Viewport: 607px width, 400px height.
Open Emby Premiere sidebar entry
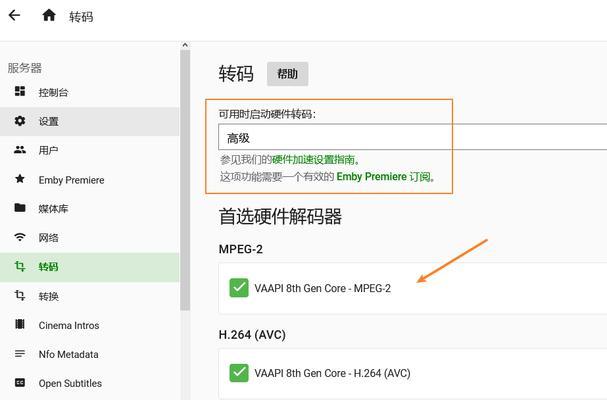click(x=89, y=180)
